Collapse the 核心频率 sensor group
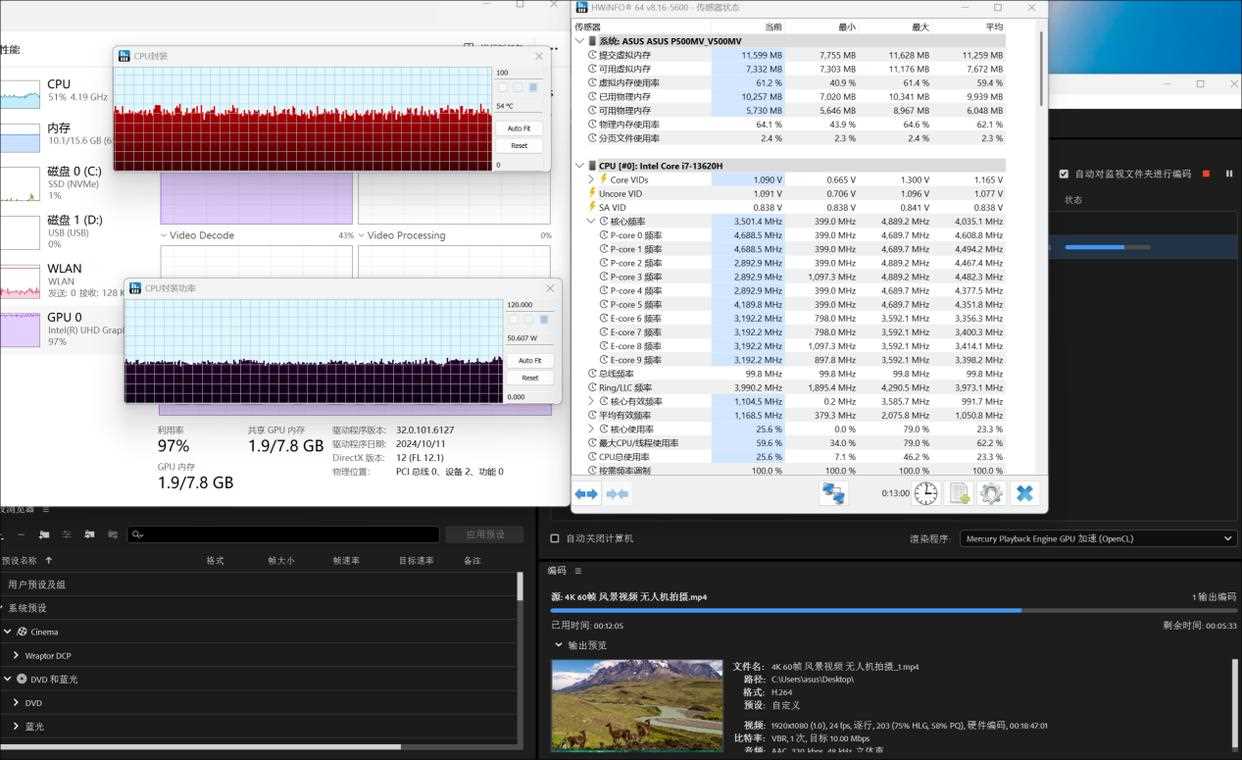 coord(591,221)
